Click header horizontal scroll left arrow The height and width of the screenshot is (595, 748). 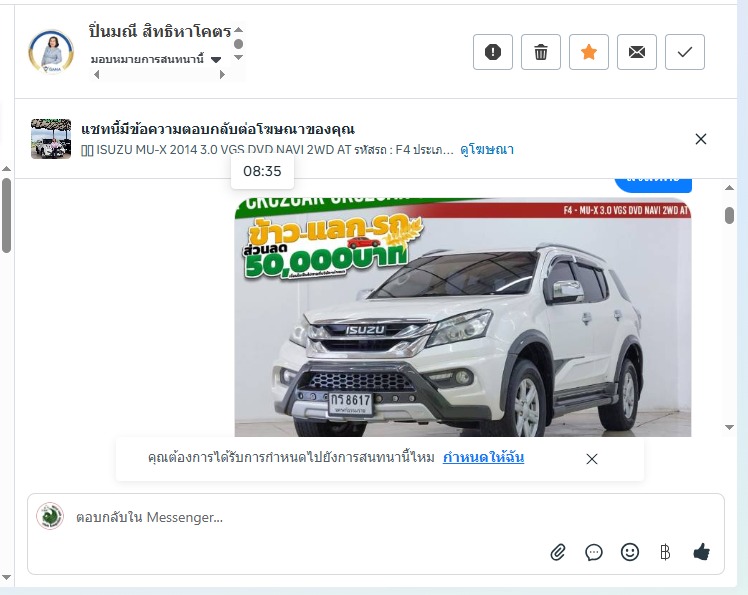[96, 74]
